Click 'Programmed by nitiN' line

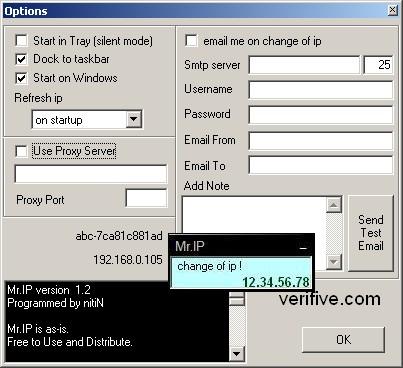pos(55,303)
